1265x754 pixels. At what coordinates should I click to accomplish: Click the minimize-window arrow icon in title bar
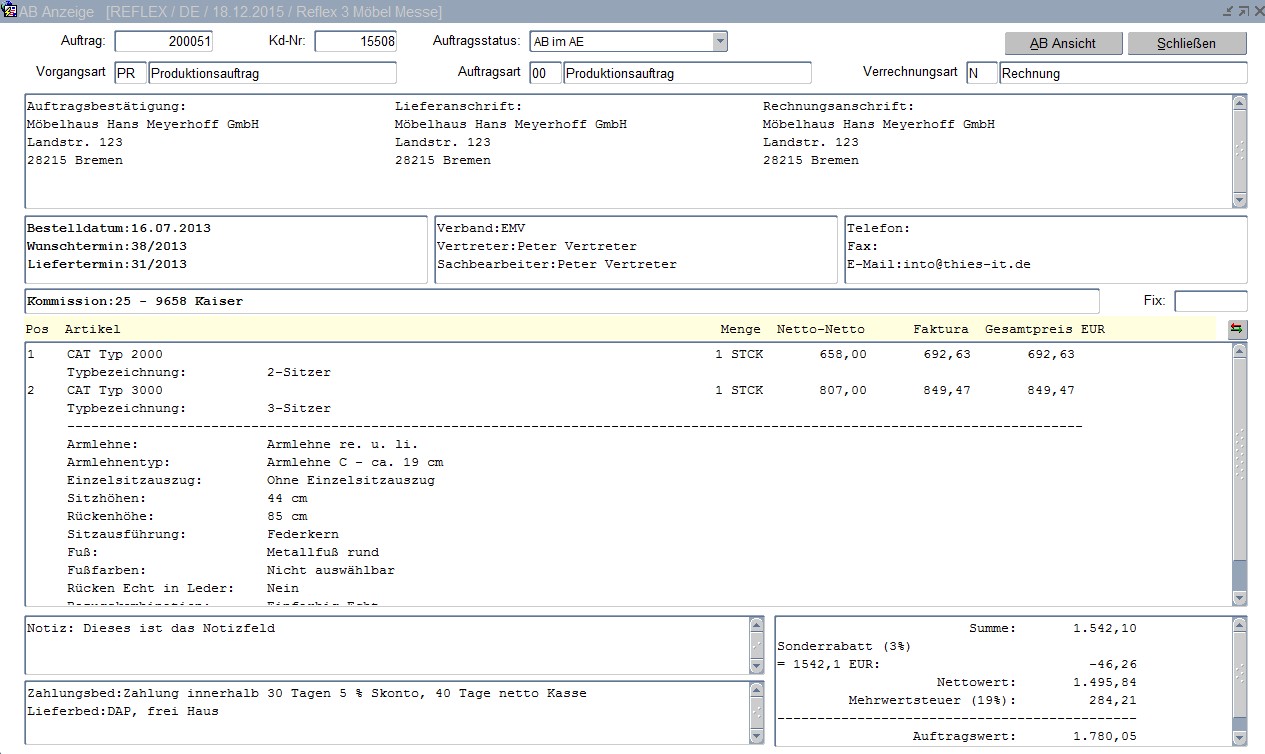(x=1227, y=11)
